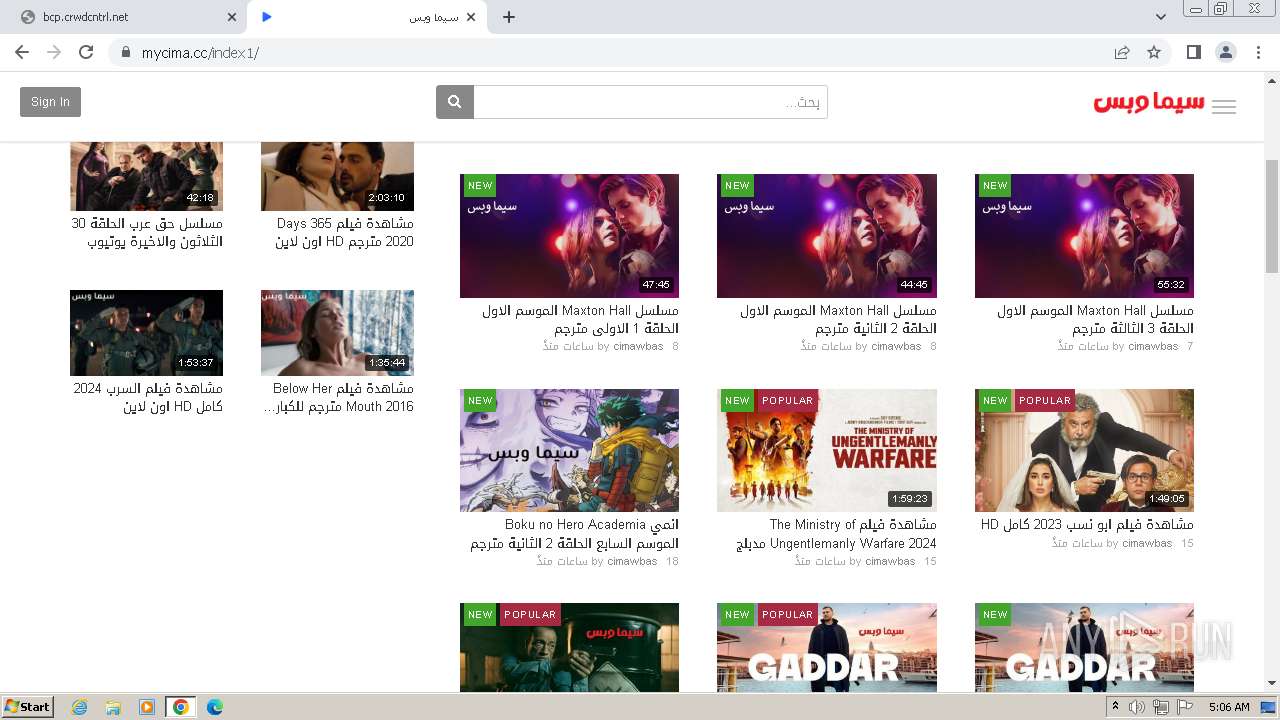The height and width of the screenshot is (720, 1280).
Task: Launch Microsoft Edge from the taskbar
Action: [214, 707]
